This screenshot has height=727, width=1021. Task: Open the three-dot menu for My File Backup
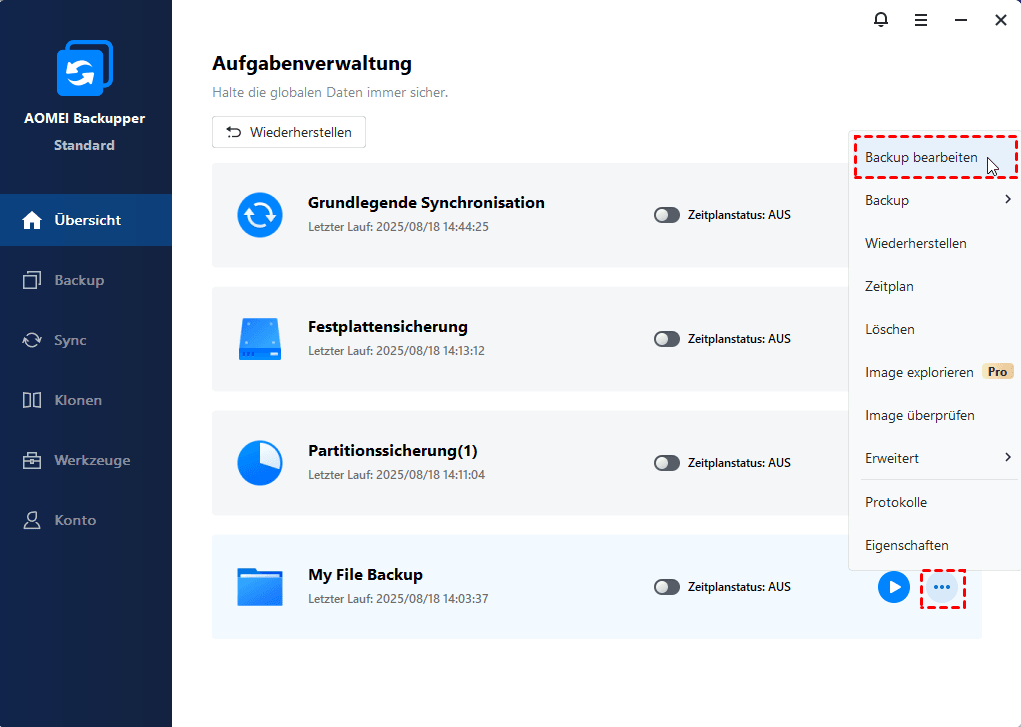pyautogui.click(x=942, y=589)
